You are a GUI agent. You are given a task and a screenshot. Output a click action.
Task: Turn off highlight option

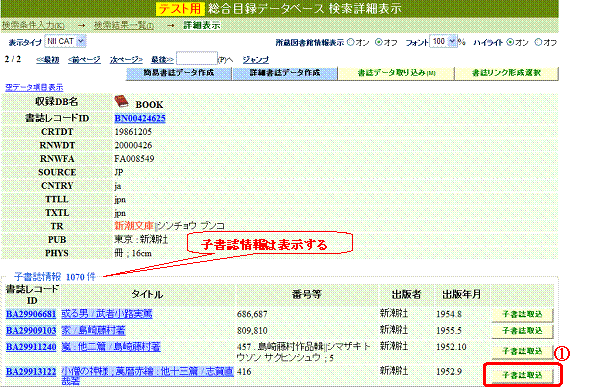tap(538, 42)
